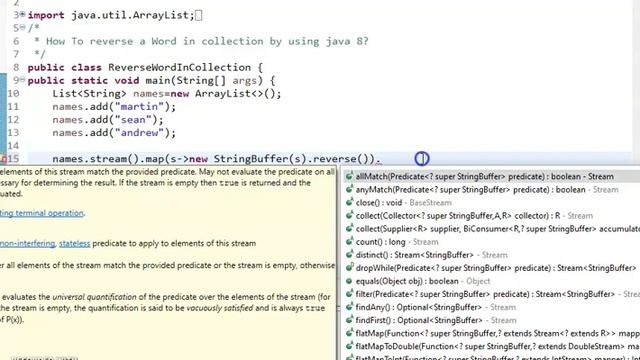
Task: Select findAny() : Optional proposal
Action: 491,307
